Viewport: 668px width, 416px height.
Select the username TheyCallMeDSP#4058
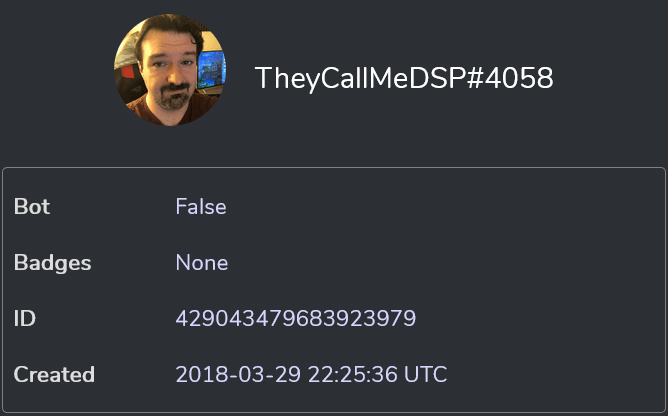tap(404, 78)
